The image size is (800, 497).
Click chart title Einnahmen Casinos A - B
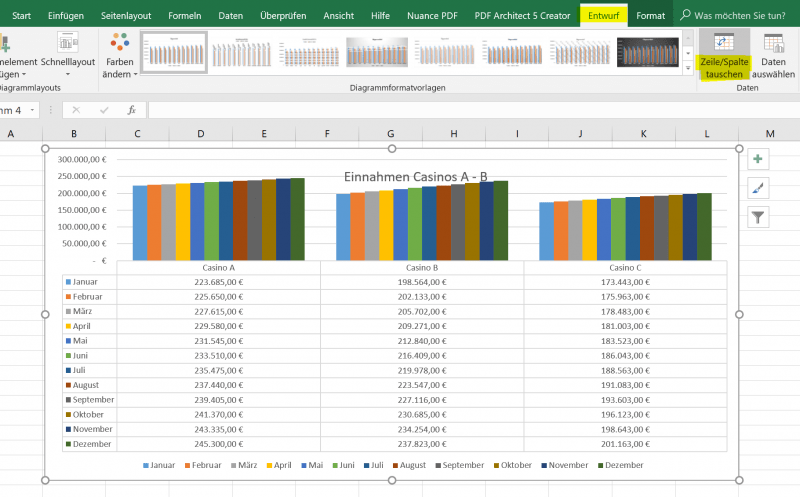(x=415, y=177)
